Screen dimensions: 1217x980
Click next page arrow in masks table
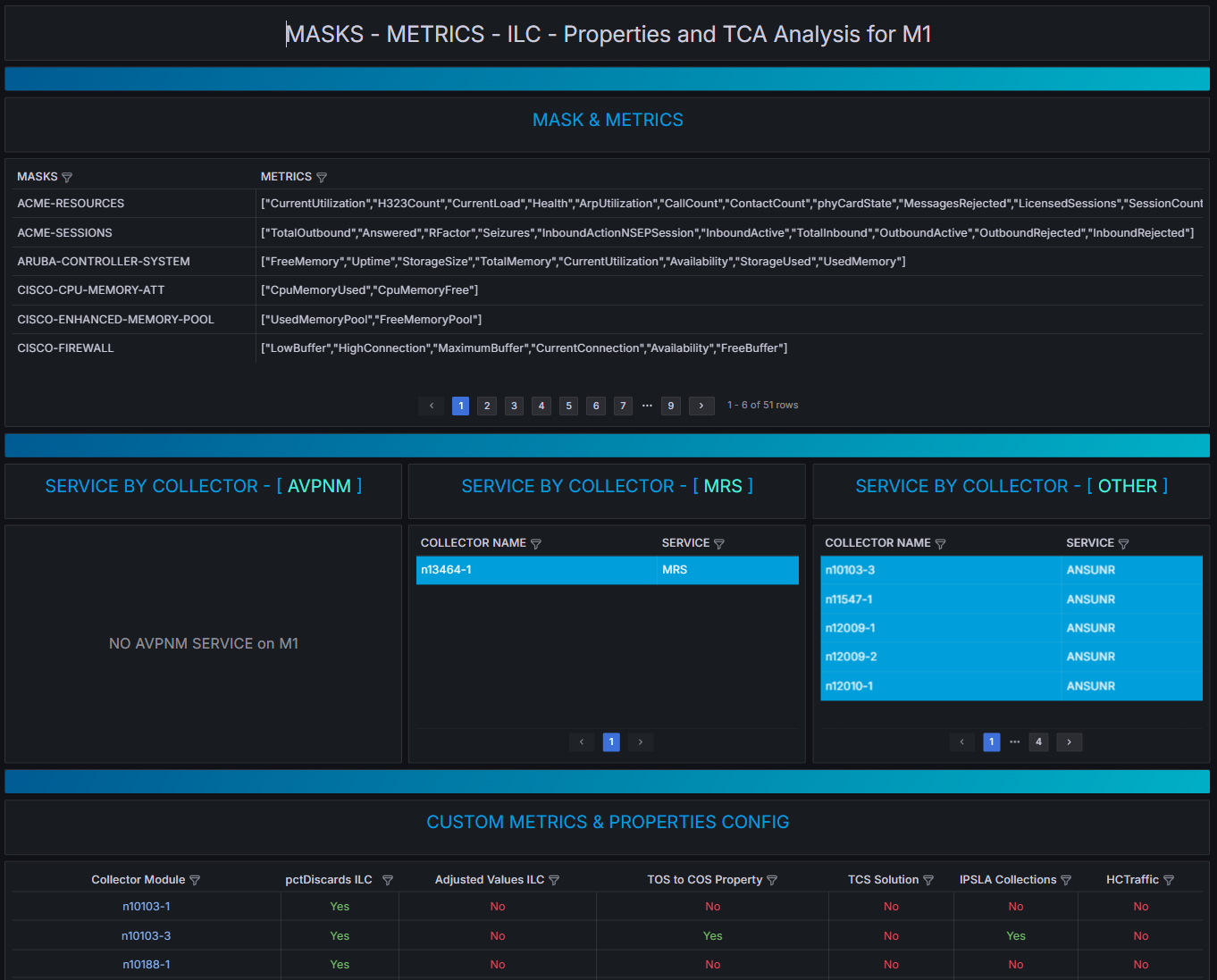pos(701,406)
